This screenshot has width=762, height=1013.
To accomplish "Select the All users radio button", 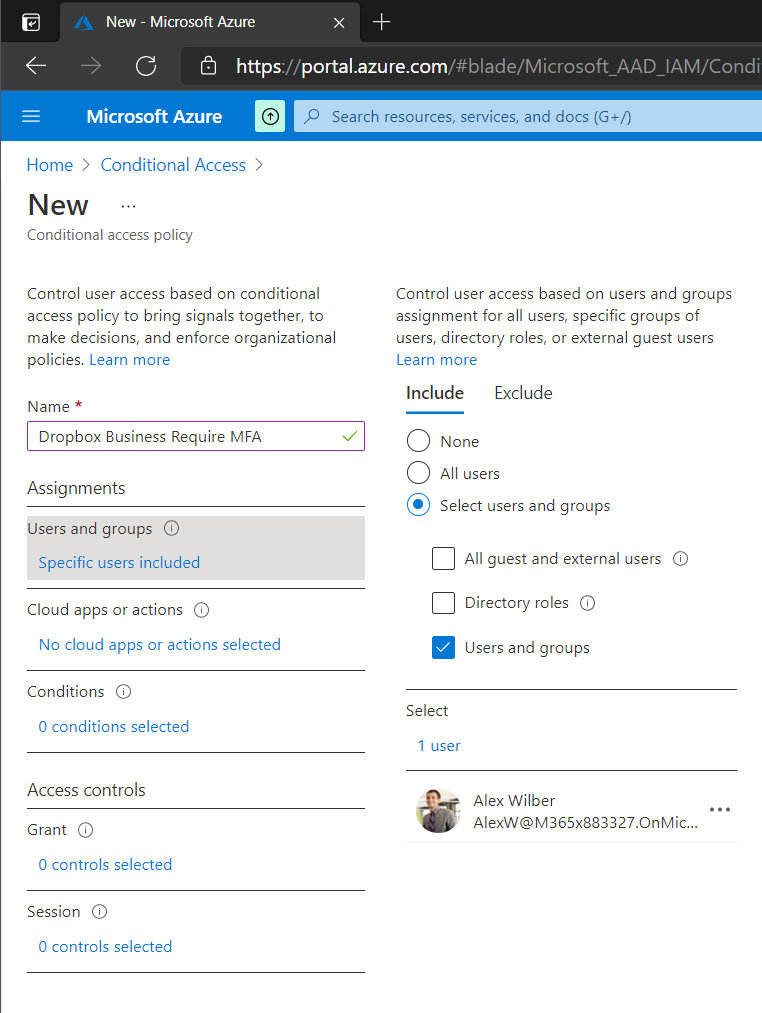I will (x=418, y=473).
